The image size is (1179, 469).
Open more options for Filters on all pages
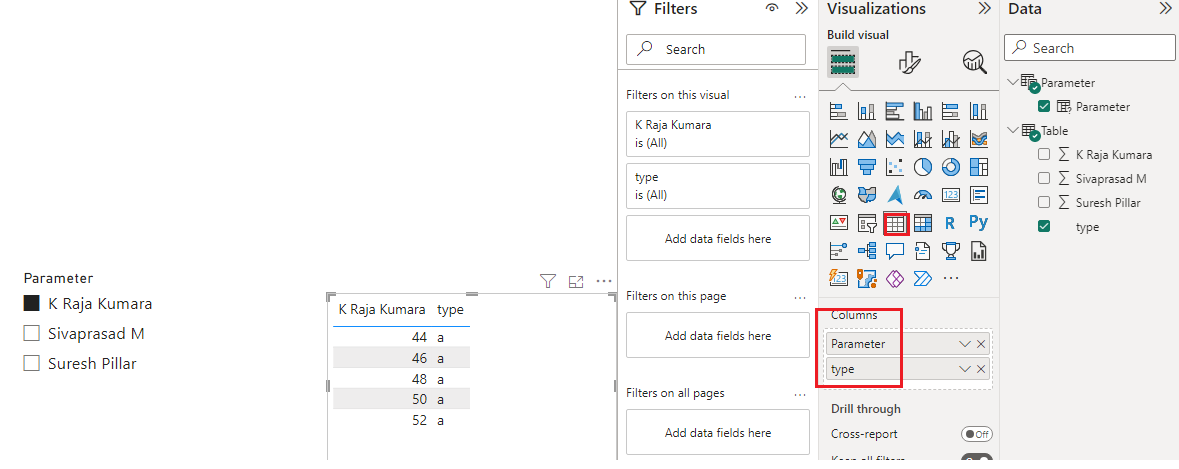[799, 393]
